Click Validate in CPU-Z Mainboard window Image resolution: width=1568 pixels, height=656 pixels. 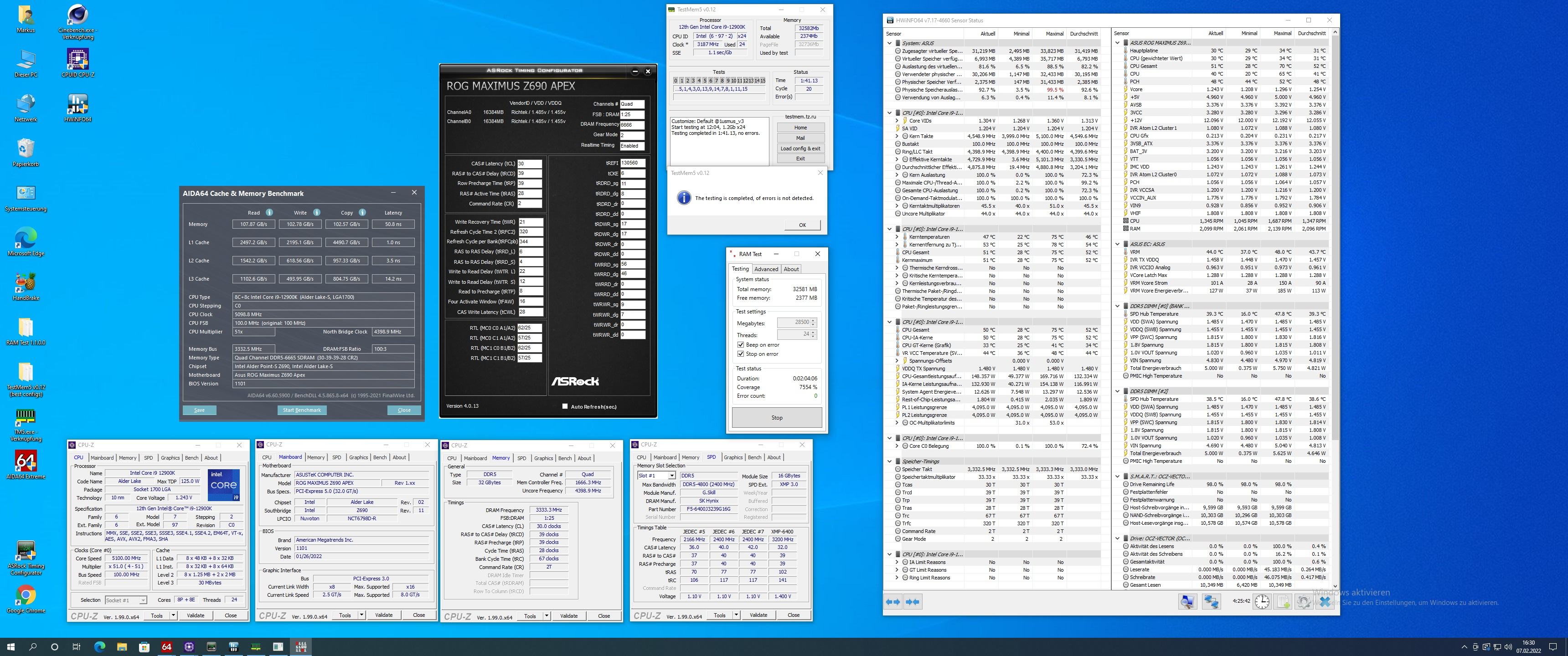pos(384,615)
